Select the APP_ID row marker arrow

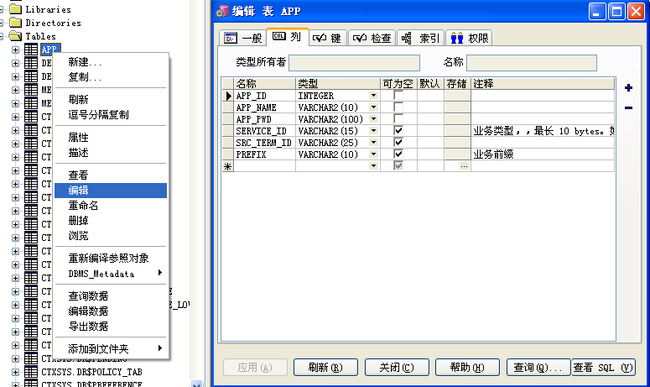click(228, 96)
